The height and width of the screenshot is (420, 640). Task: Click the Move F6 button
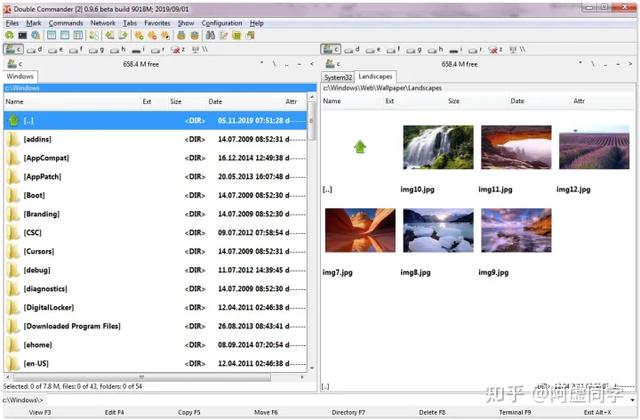(x=266, y=412)
